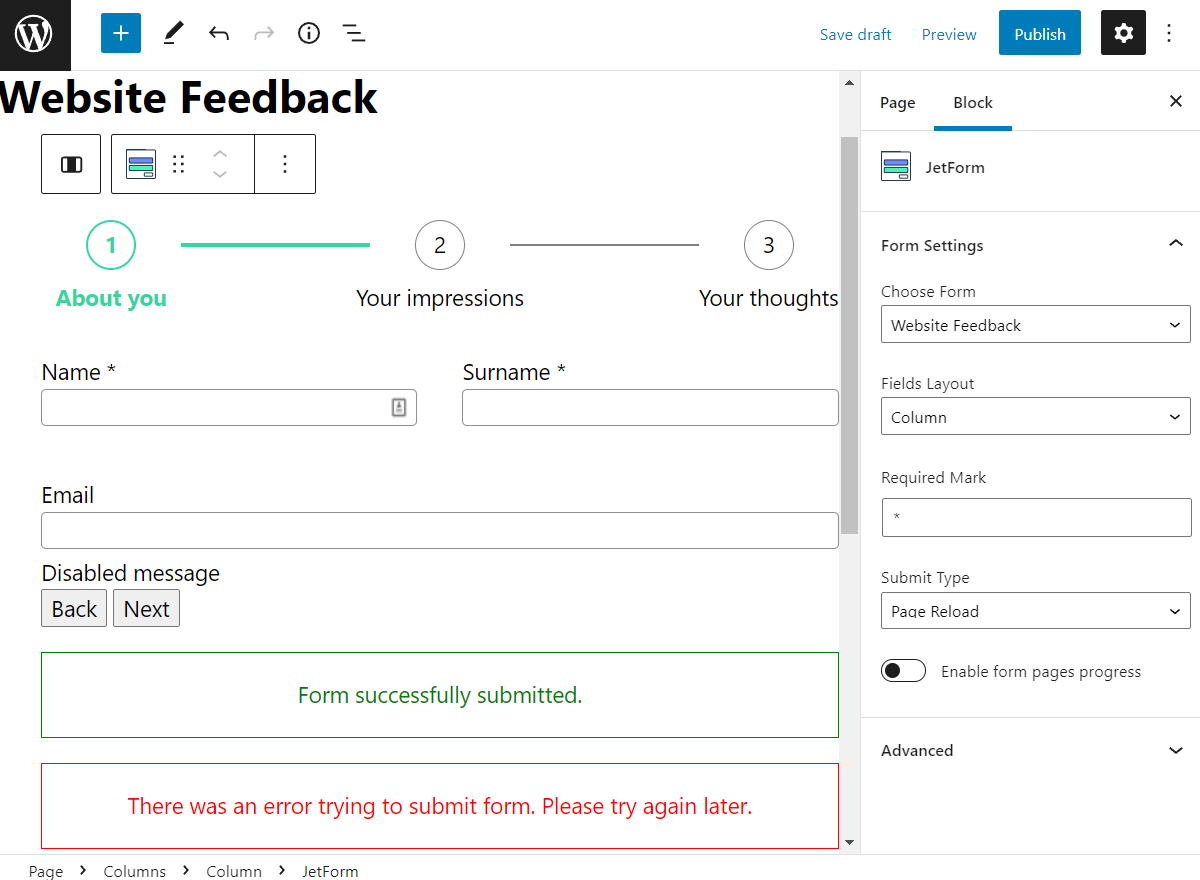This screenshot has height=880, width=1200.
Task: Open the Choose Form dropdown
Action: click(1035, 325)
